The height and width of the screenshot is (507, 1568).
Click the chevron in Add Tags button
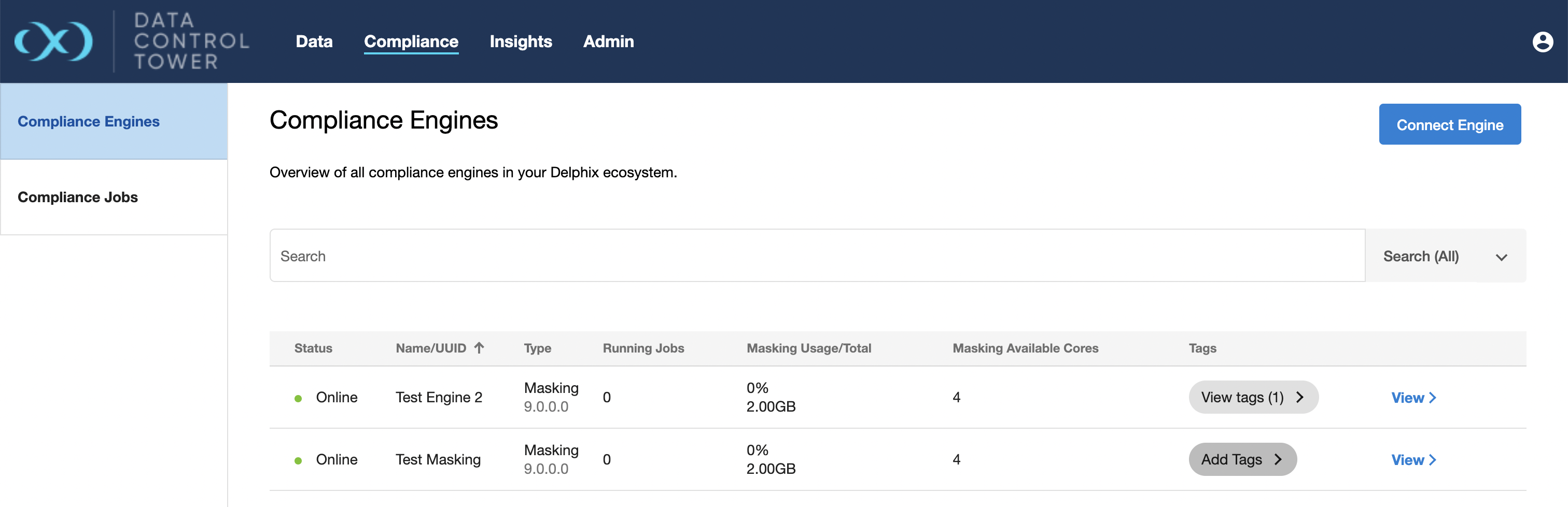(x=1278, y=459)
